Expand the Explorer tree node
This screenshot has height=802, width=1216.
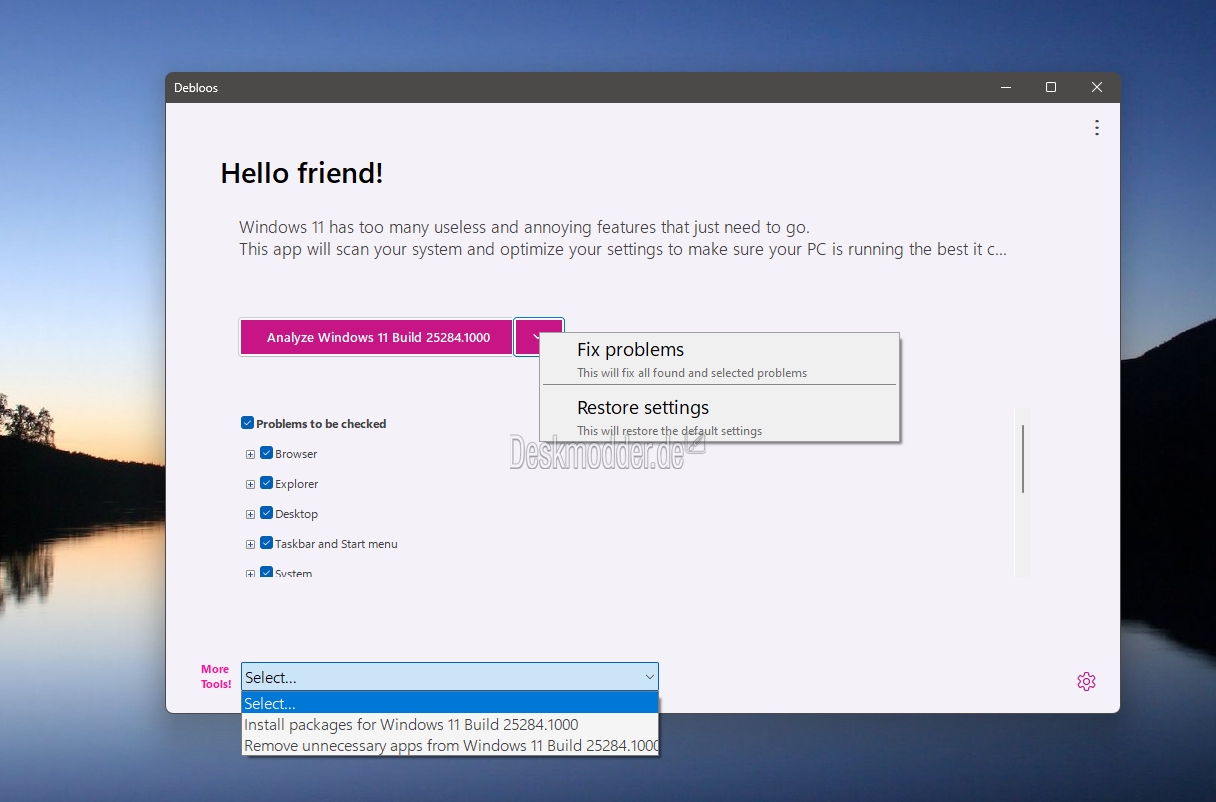[x=250, y=484]
